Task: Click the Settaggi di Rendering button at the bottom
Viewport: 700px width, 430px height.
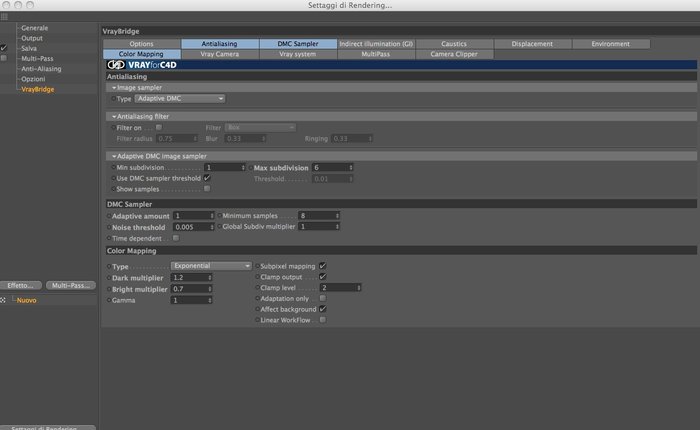Action: point(45,427)
